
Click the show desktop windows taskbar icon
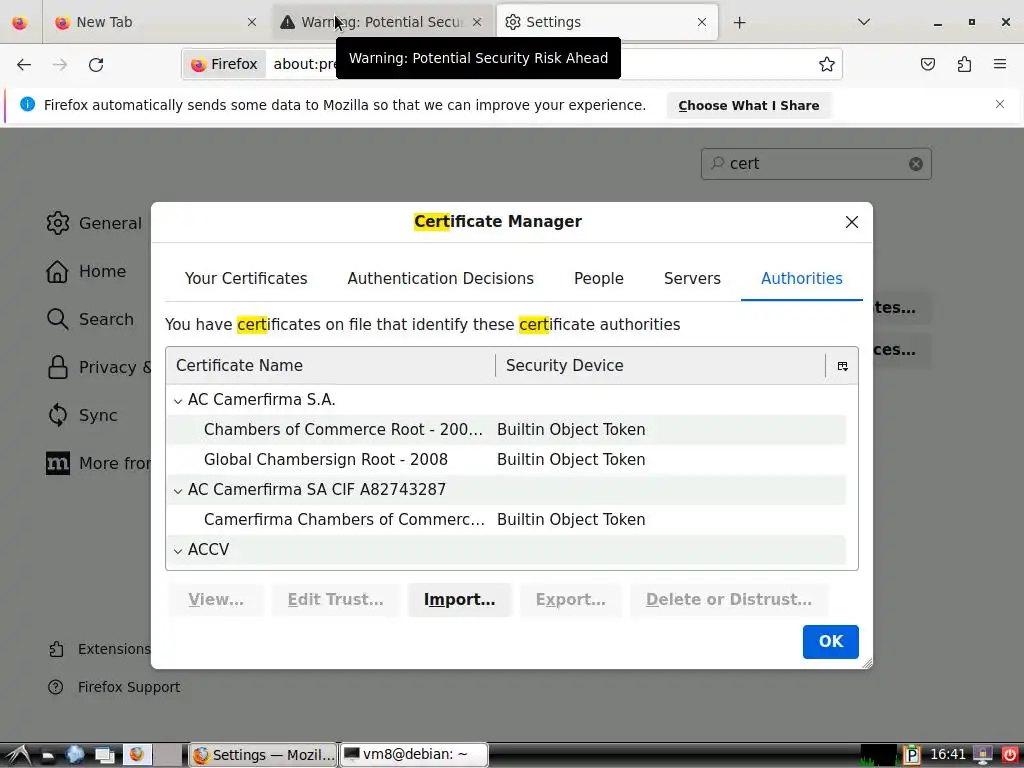click(104, 756)
